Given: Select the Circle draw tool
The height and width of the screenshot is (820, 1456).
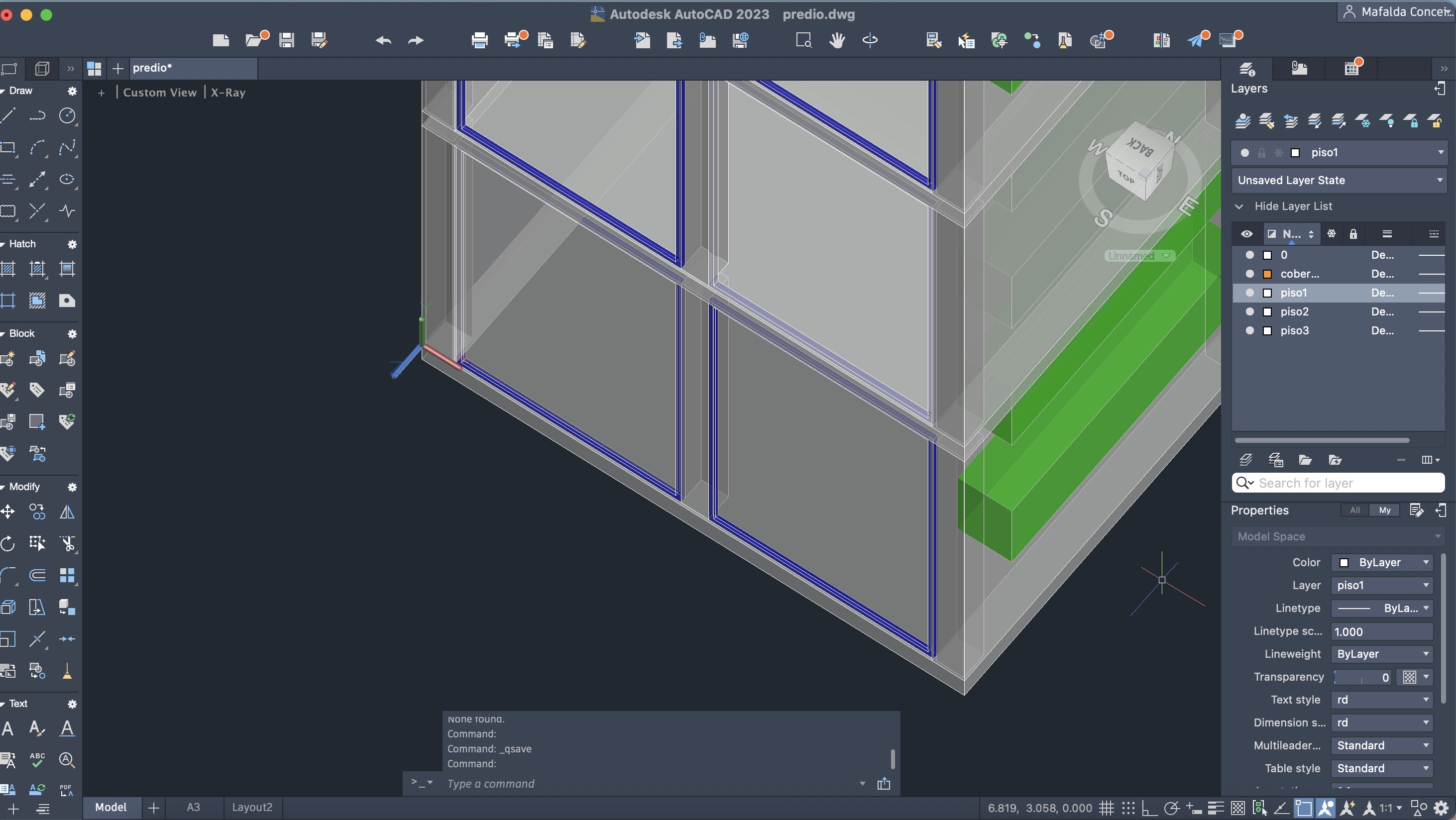Looking at the screenshot, I should coord(67,116).
